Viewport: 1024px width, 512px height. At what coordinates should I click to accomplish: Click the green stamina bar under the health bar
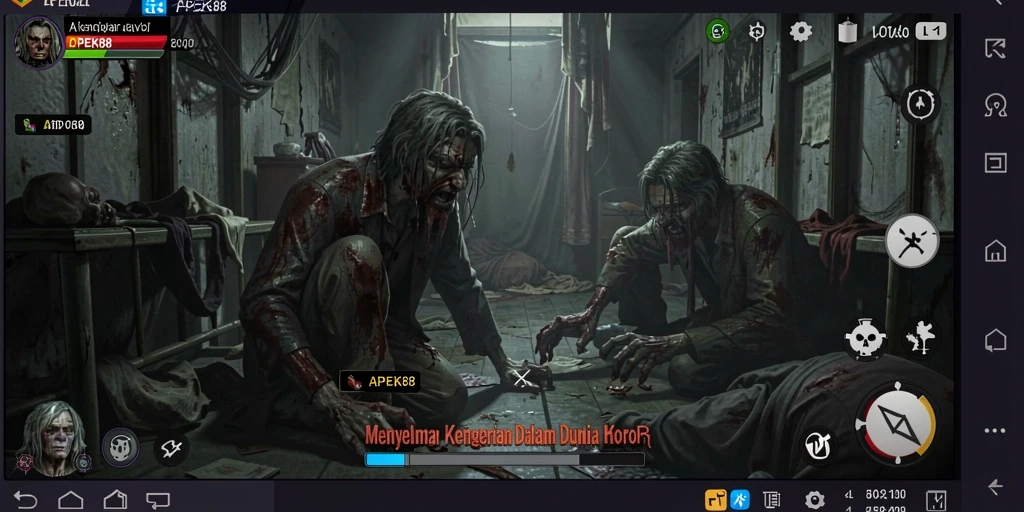coord(113,54)
